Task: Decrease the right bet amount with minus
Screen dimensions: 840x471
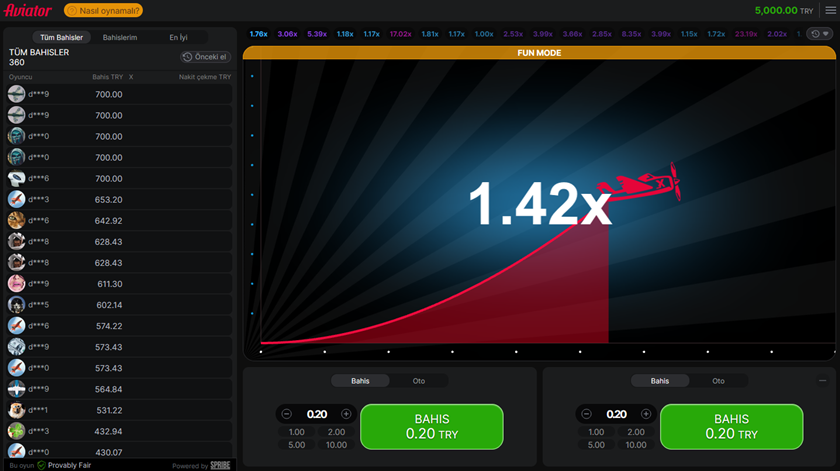Action: tap(586, 414)
